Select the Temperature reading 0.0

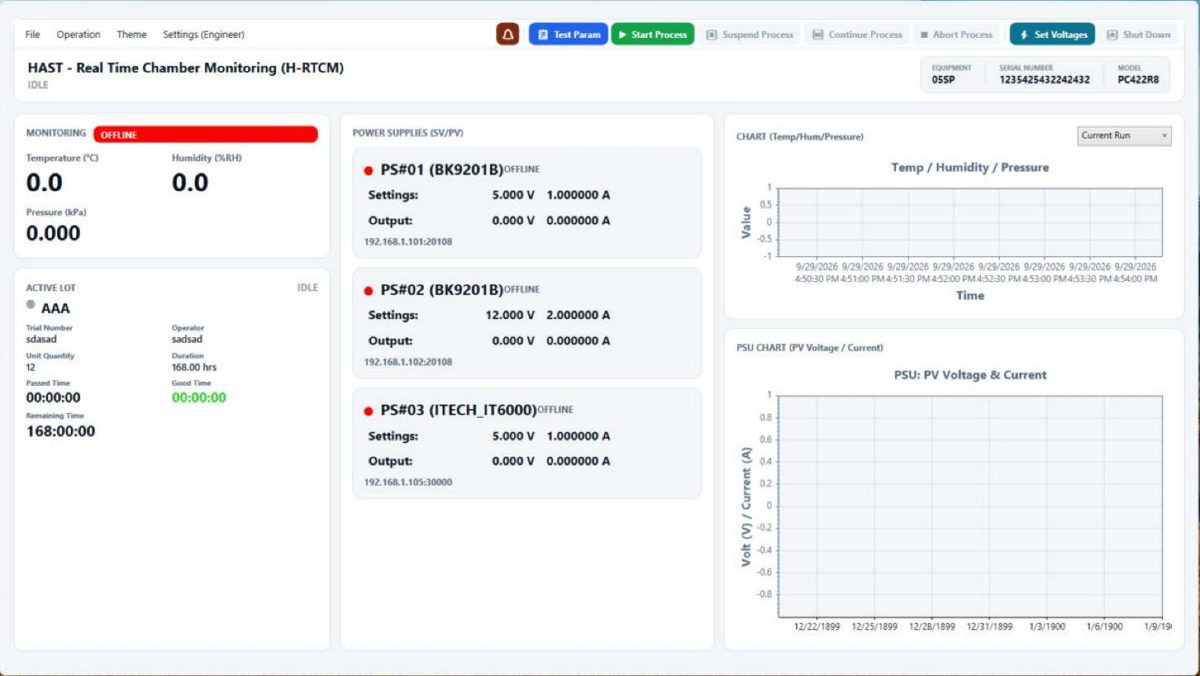[x=44, y=183]
